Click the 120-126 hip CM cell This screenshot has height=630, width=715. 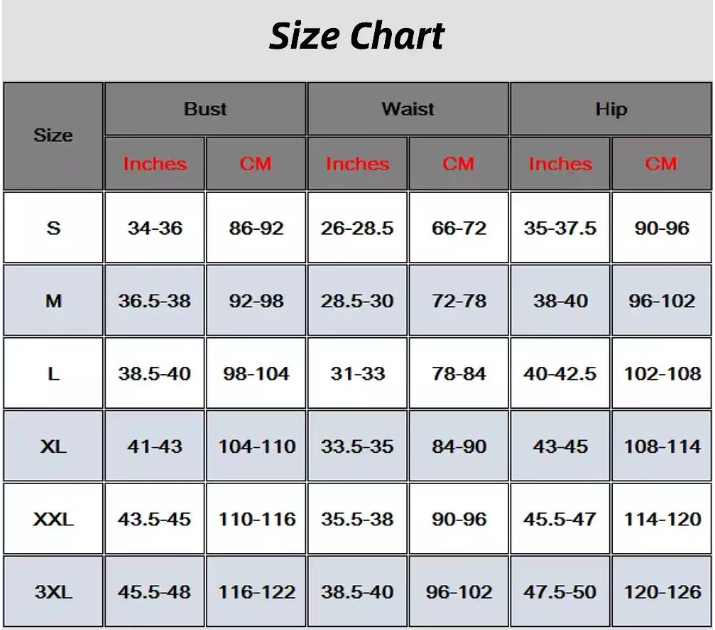[x=662, y=592]
